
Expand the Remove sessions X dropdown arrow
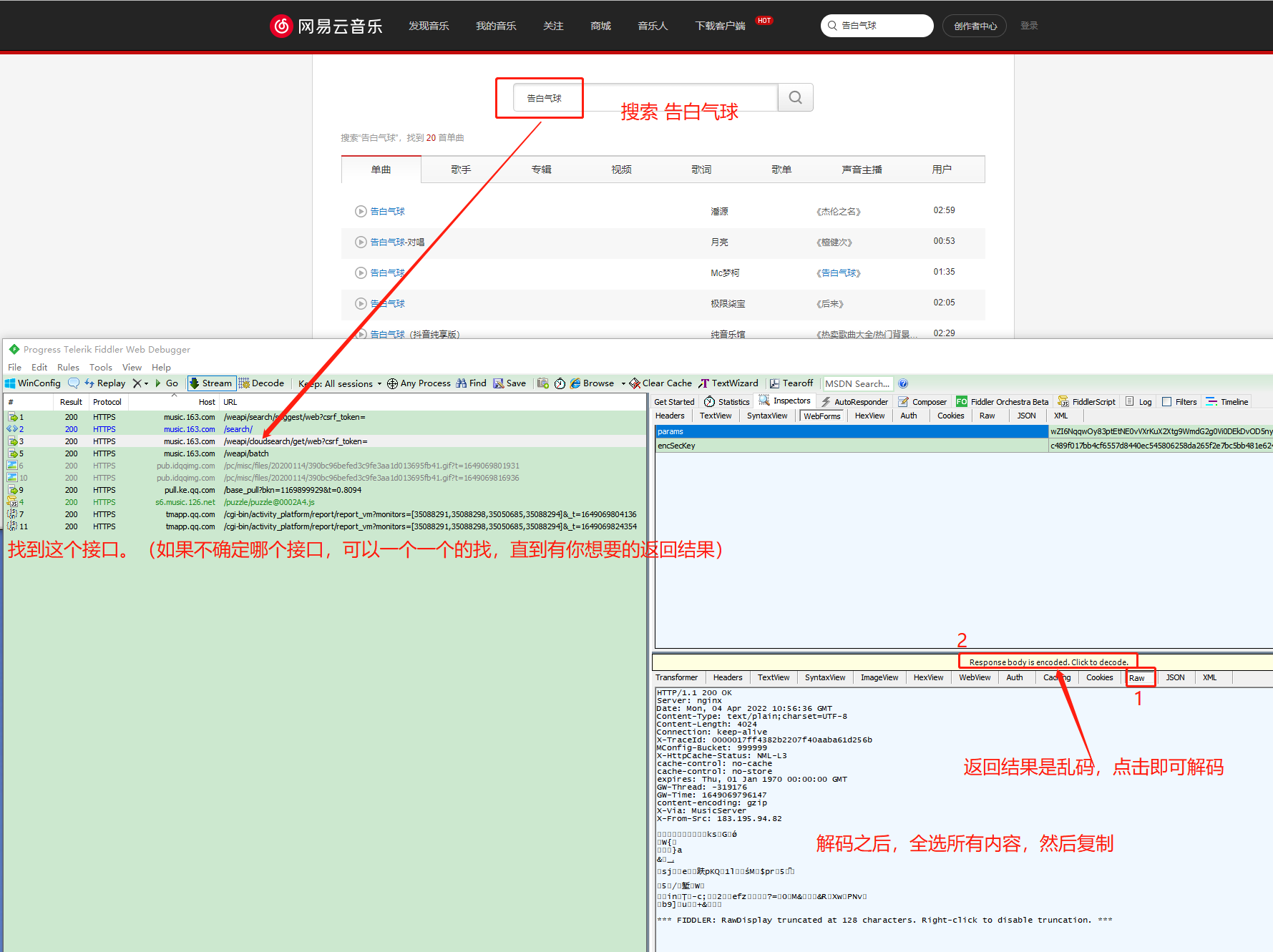147,383
